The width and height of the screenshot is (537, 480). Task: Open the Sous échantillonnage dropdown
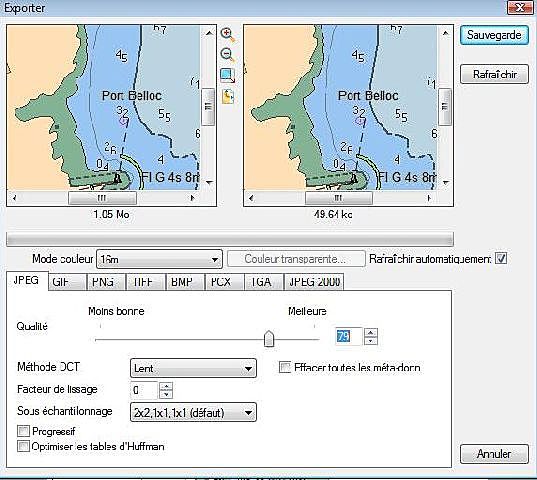(x=193, y=412)
